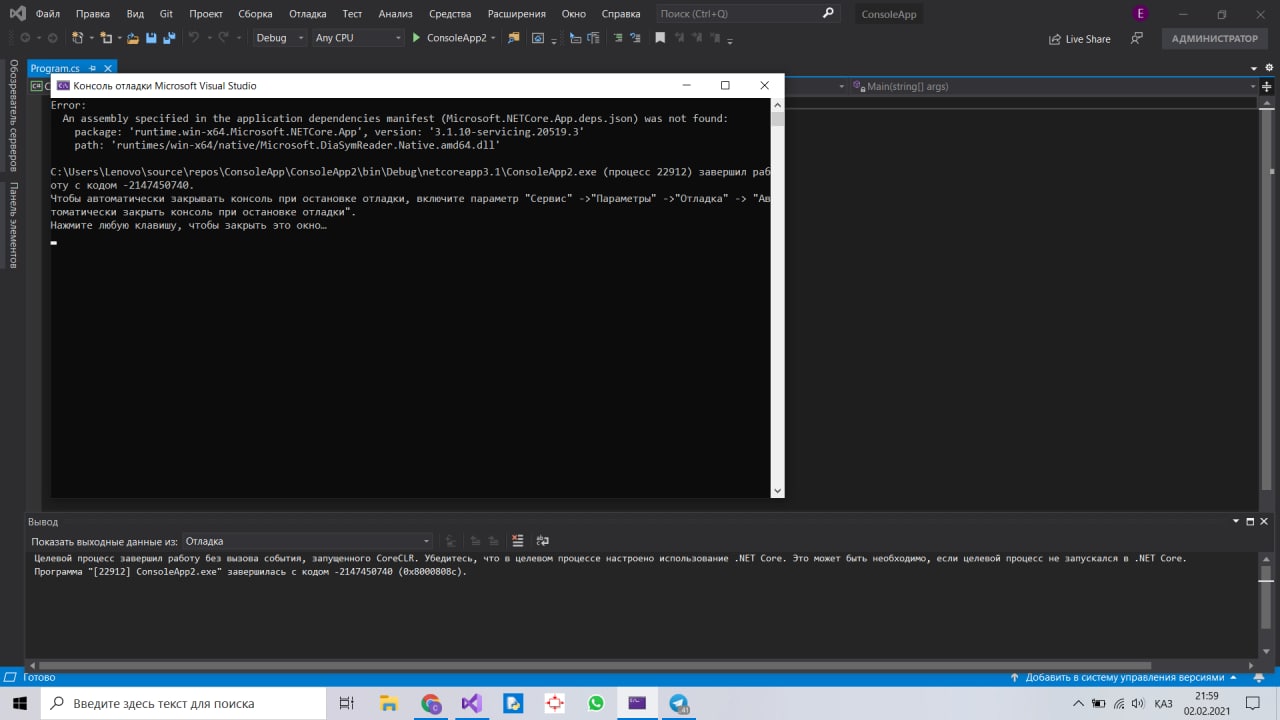Click the Redo arrow icon
1280x720 pixels.
[224, 38]
